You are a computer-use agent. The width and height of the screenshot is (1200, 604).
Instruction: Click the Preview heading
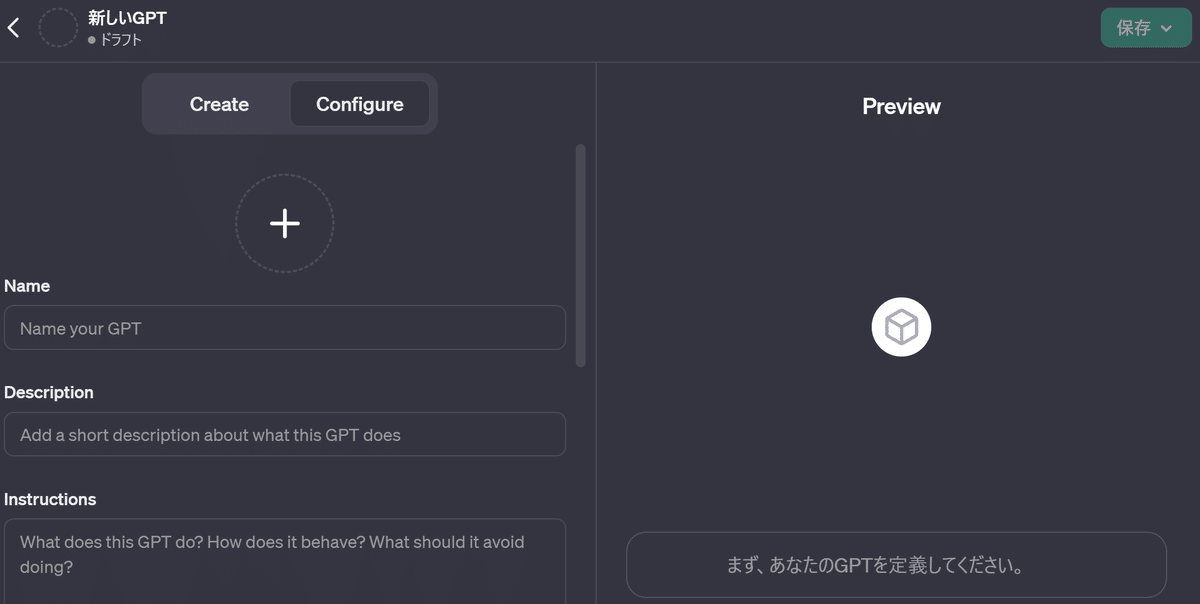[x=901, y=106]
